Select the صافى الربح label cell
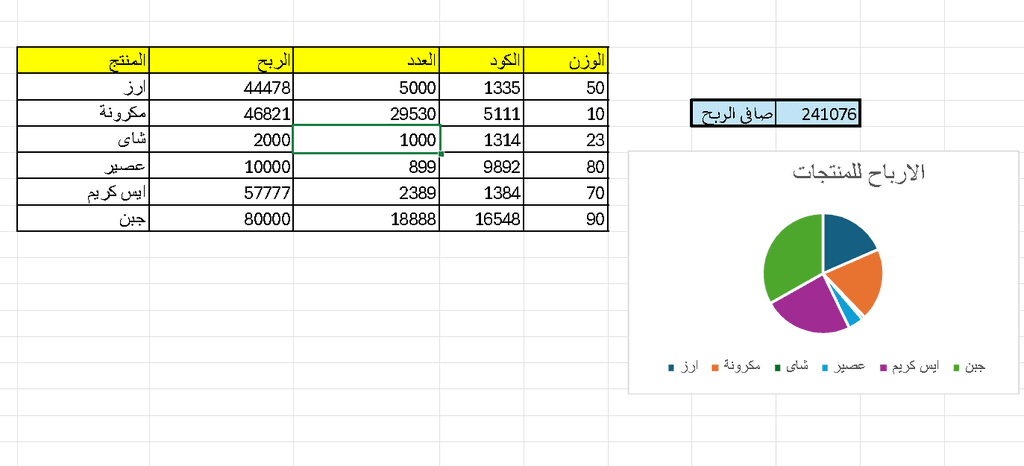Image resolution: width=1024 pixels, height=466 pixels. click(734, 114)
